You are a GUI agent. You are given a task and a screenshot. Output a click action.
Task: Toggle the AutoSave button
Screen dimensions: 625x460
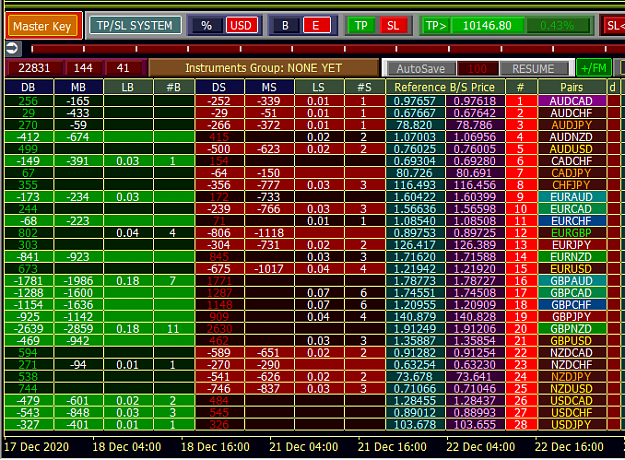coord(421,69)
